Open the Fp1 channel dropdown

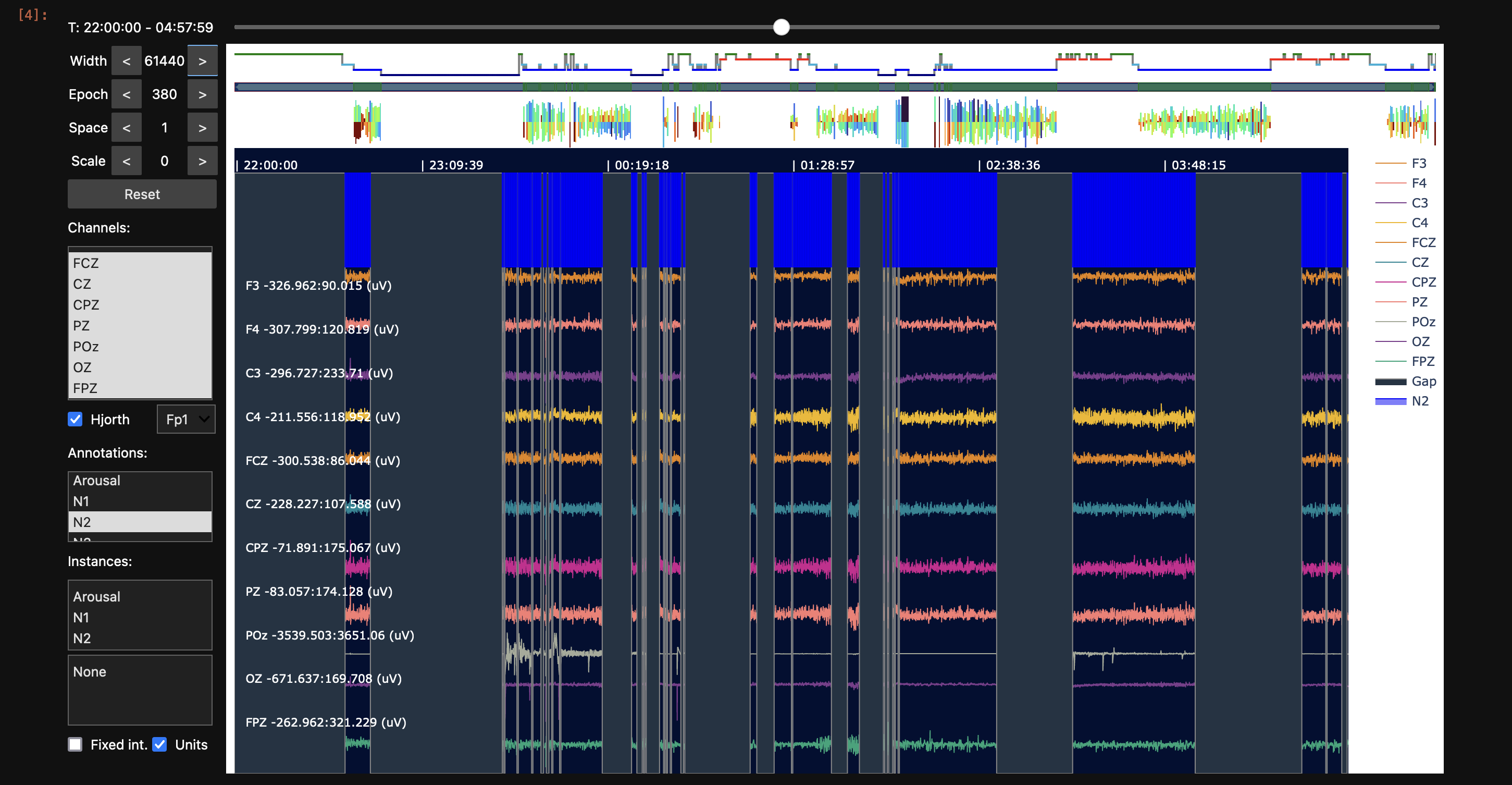click(186, 419)
